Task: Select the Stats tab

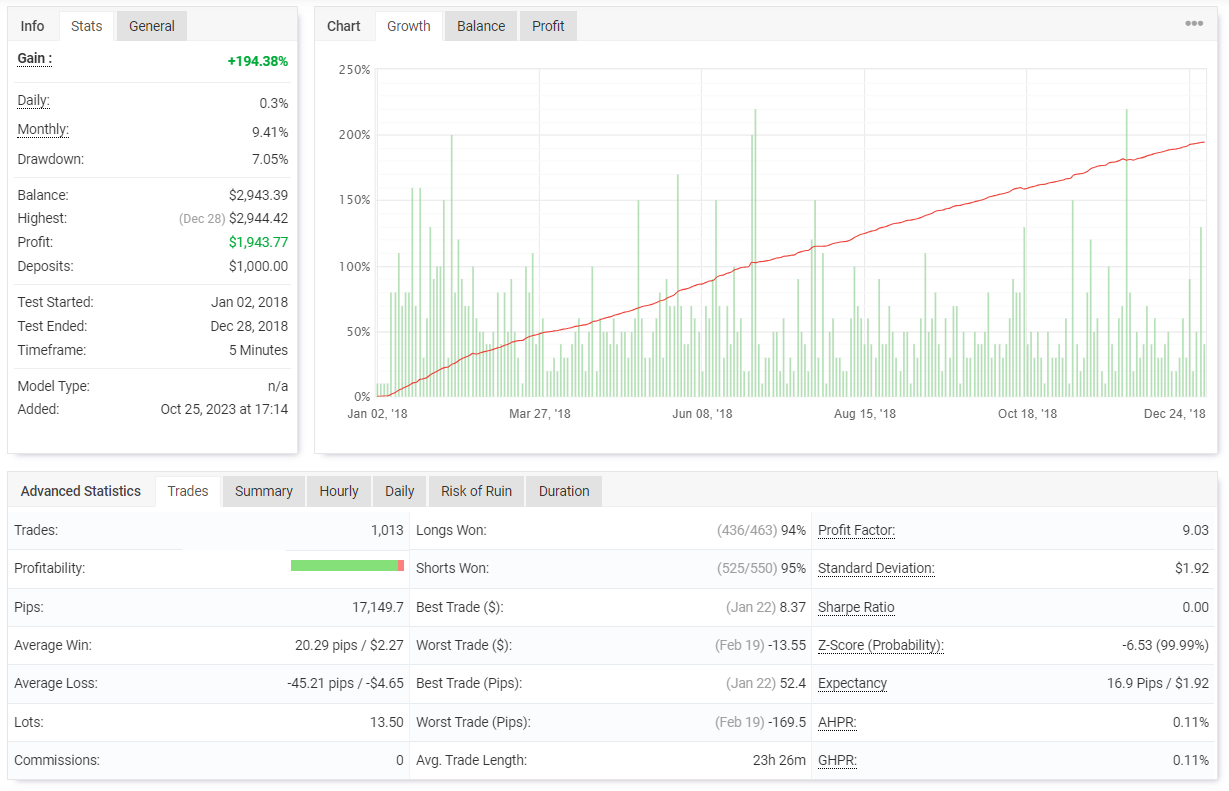Action: (x=87, y=26)
